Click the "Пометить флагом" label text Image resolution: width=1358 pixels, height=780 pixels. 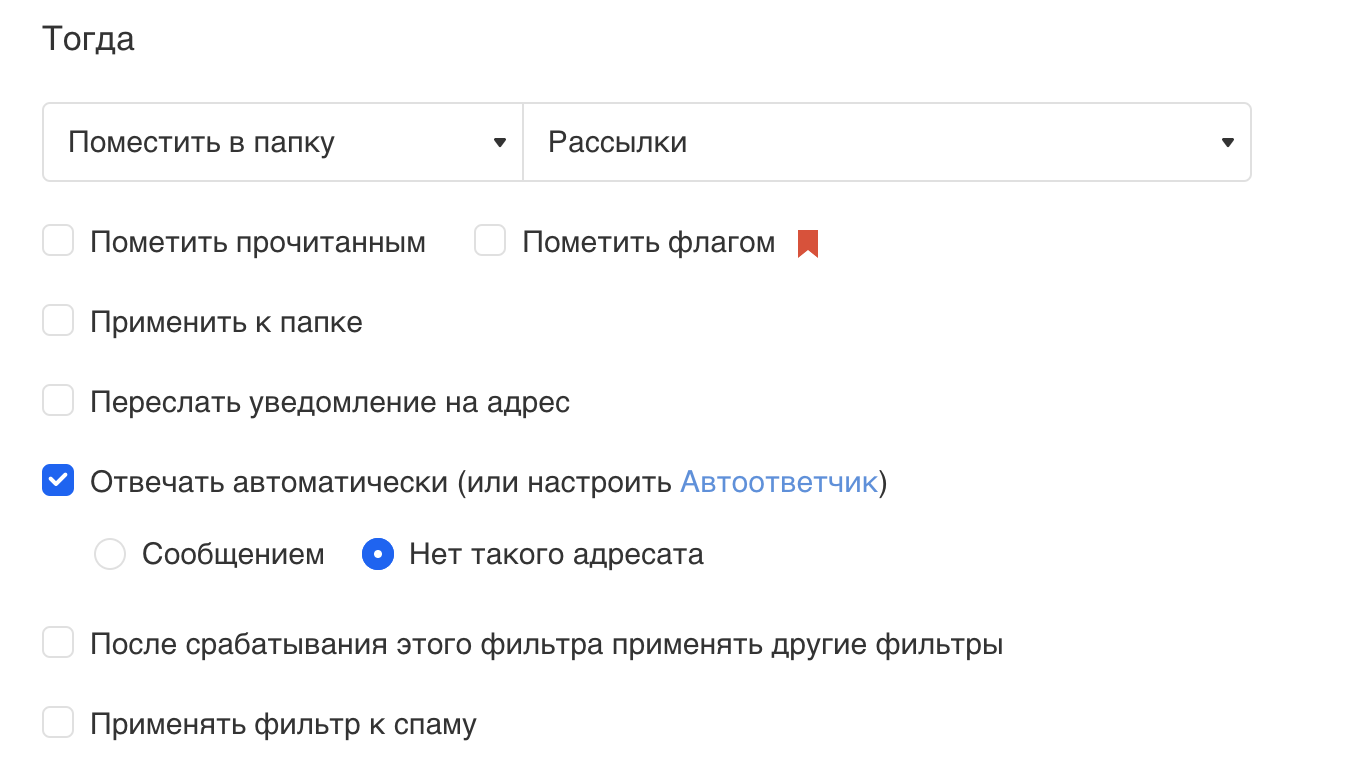pyautogui.click(x=648, y=243)
